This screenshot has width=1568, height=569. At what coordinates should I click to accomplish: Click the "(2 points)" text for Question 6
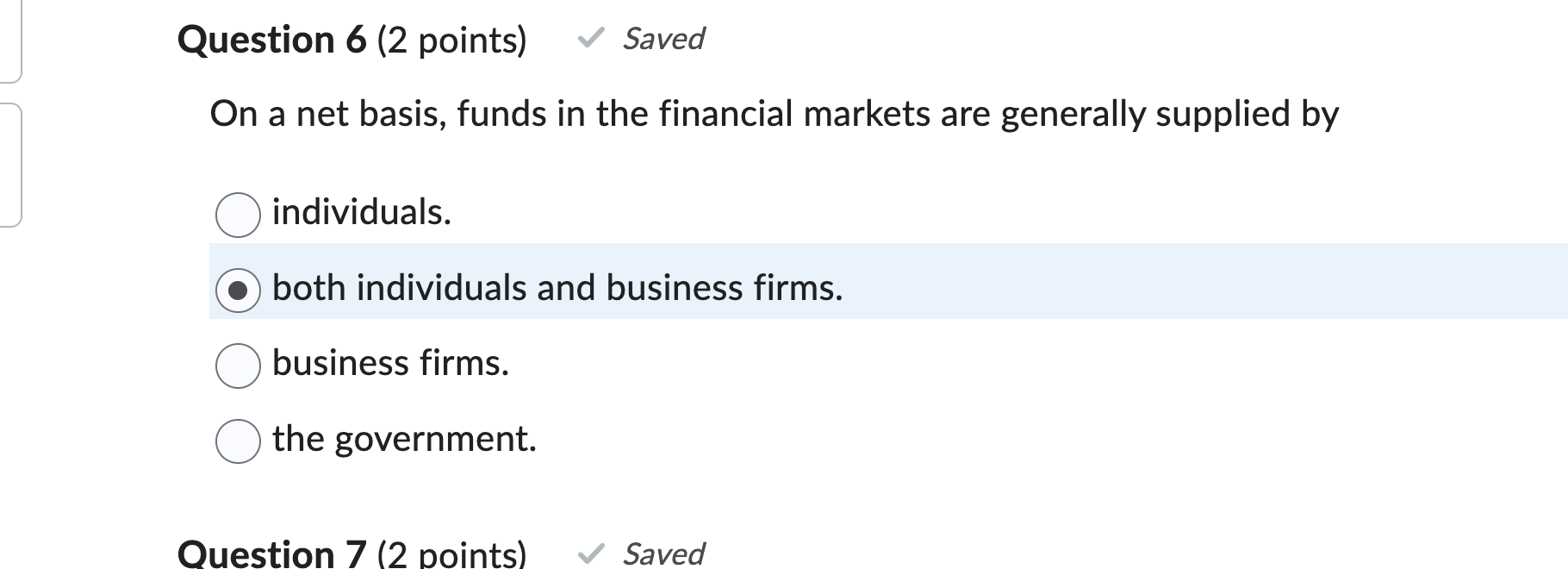[x=454, y=38]
